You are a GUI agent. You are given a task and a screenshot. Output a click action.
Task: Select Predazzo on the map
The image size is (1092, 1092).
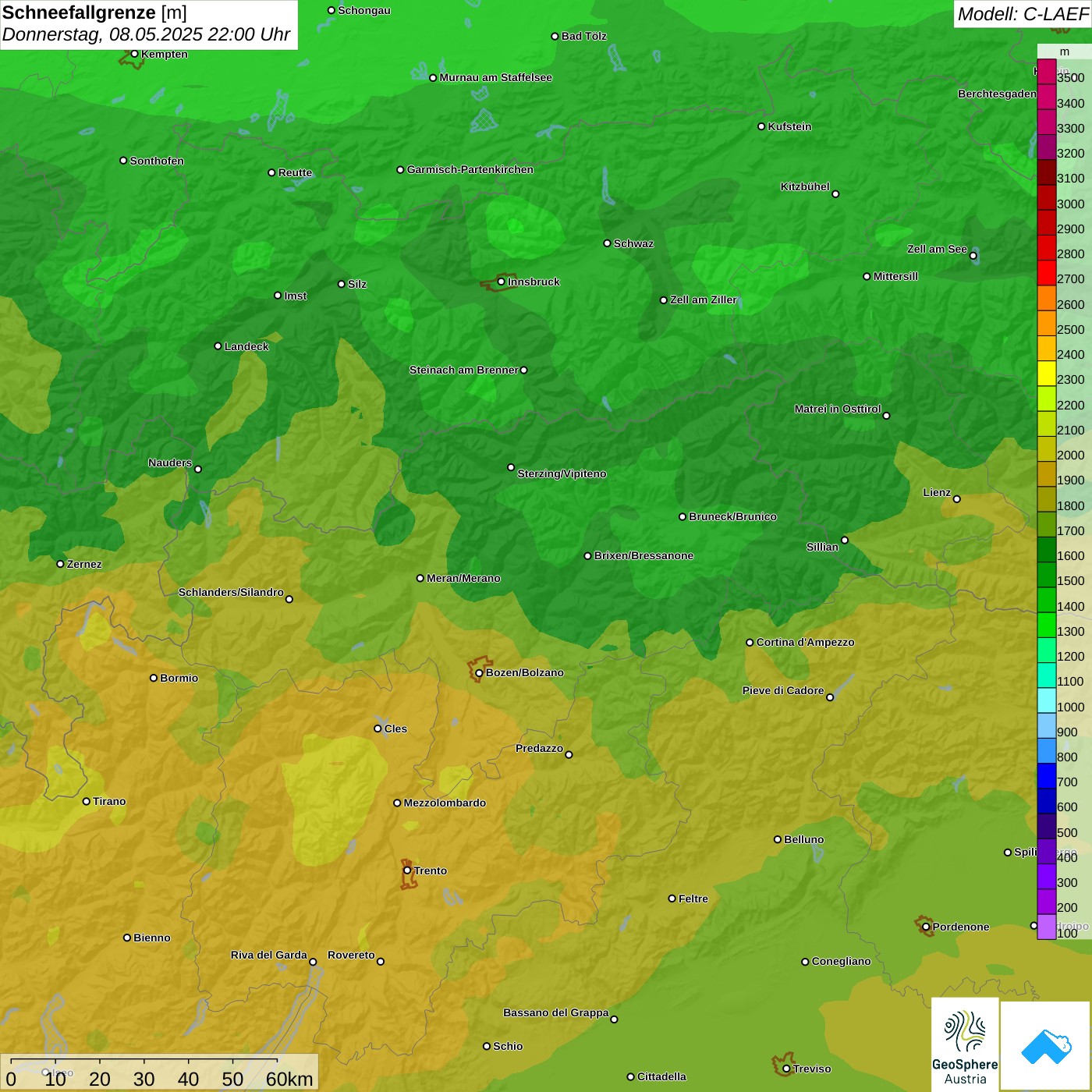coord(539,748)
